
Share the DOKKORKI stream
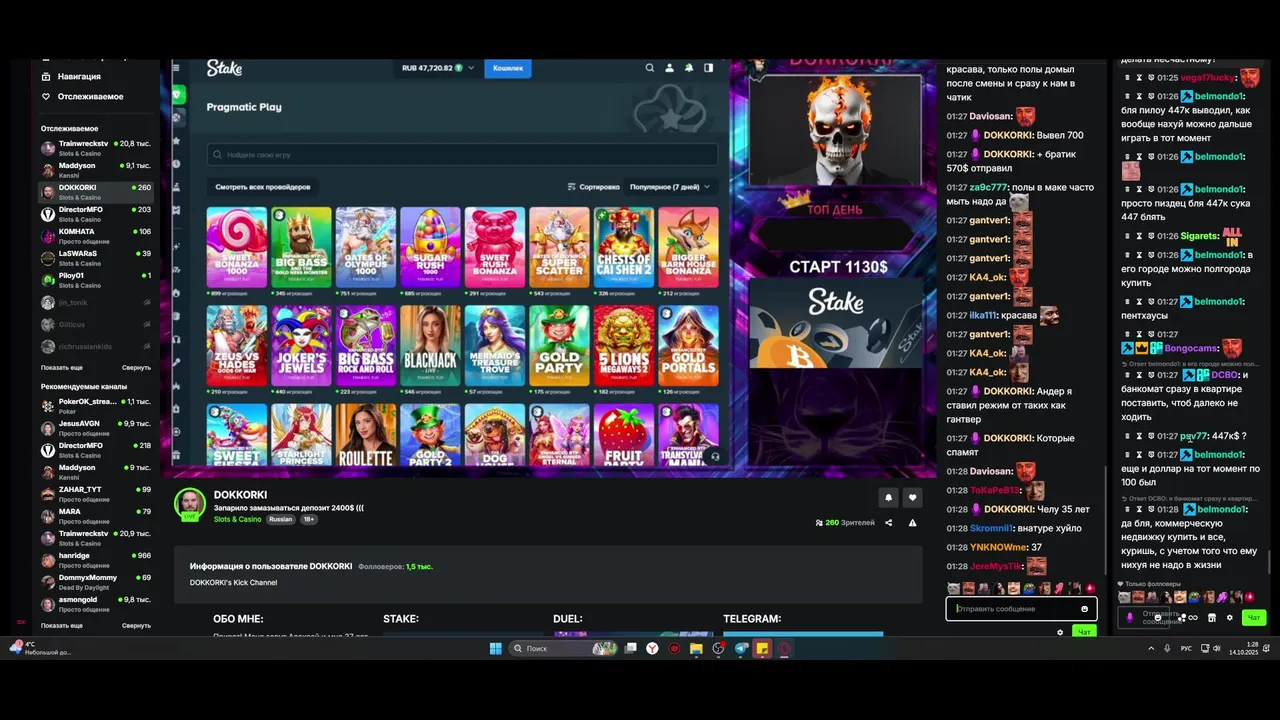point(888,522)
